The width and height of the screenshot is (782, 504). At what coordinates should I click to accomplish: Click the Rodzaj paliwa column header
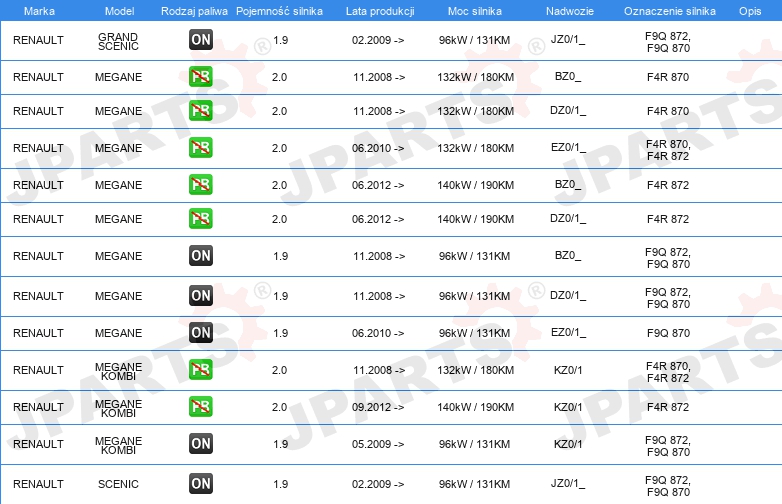coord(194,11)
